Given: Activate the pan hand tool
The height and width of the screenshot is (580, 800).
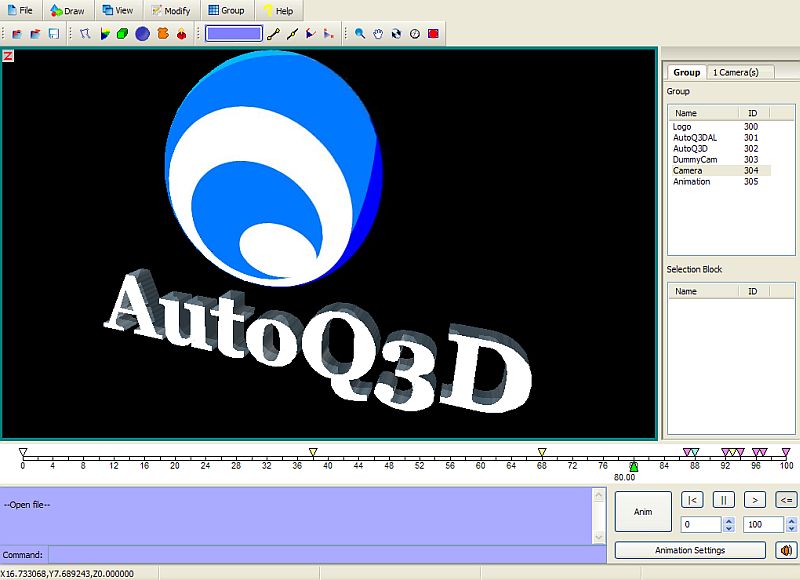Looking at the screenshot, I should click(378, 34).
